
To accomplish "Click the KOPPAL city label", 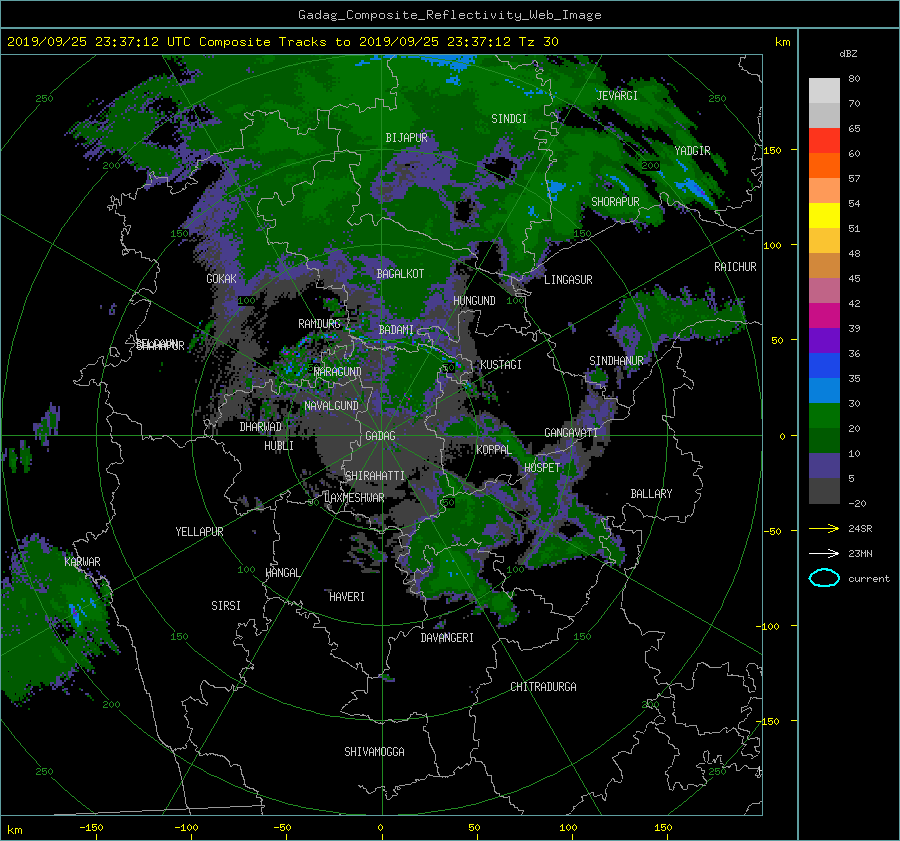I will coord(494,450).
